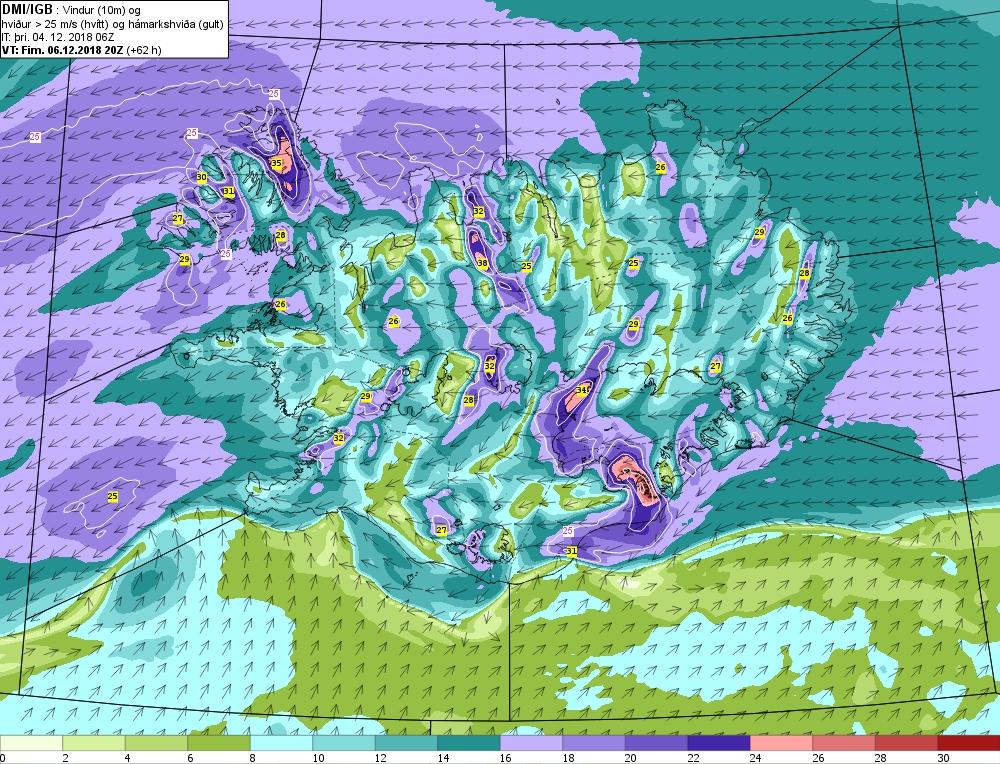Click the legend scale number 12
This screenshot has height=764, width=1000.
pos(380,758)
